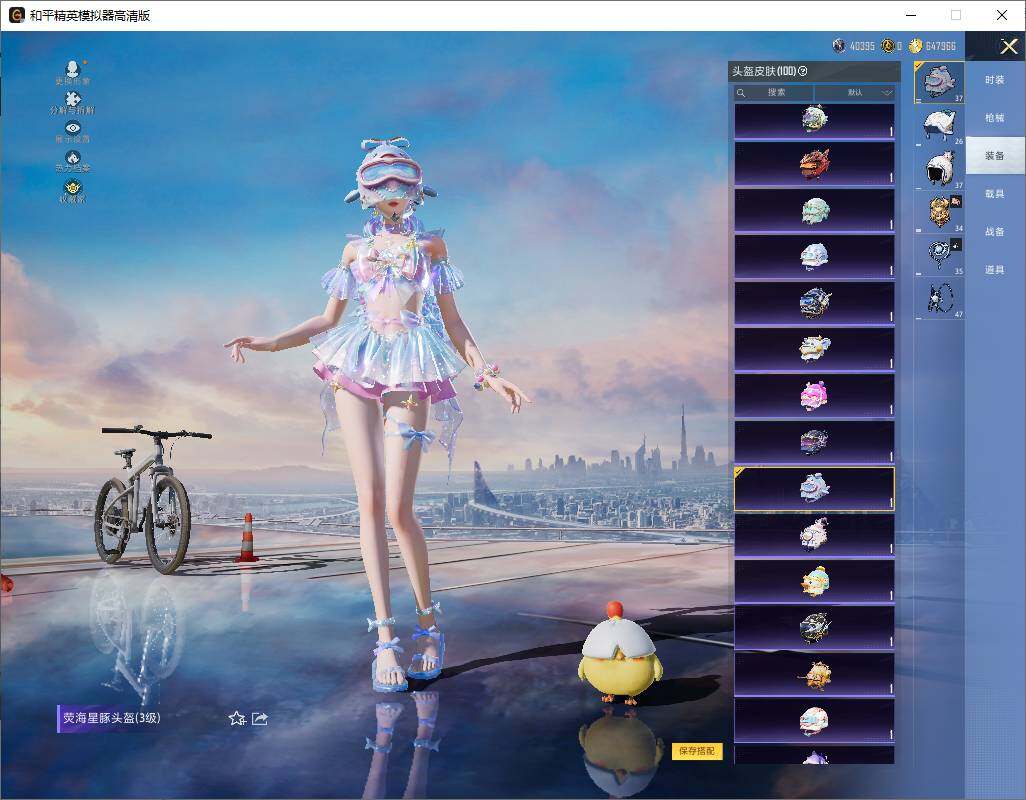Select the white helmet skin with pink accents below the highlighted row

point(814,535)
